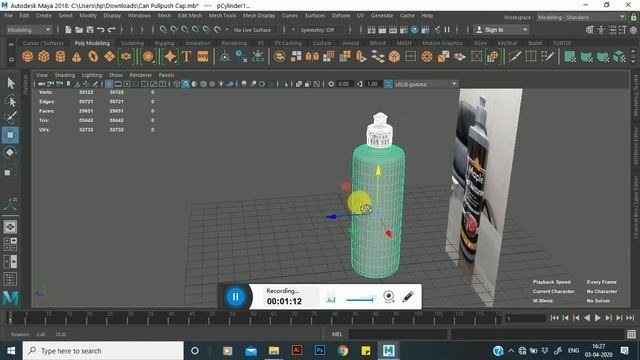640x360 pixels.
Task: Activate the Rotate tool in toolbox
Action: 11,153
